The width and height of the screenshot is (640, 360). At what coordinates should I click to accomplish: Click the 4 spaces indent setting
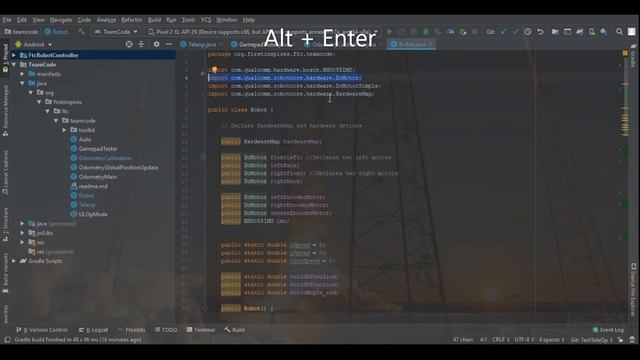pos(552,340)
